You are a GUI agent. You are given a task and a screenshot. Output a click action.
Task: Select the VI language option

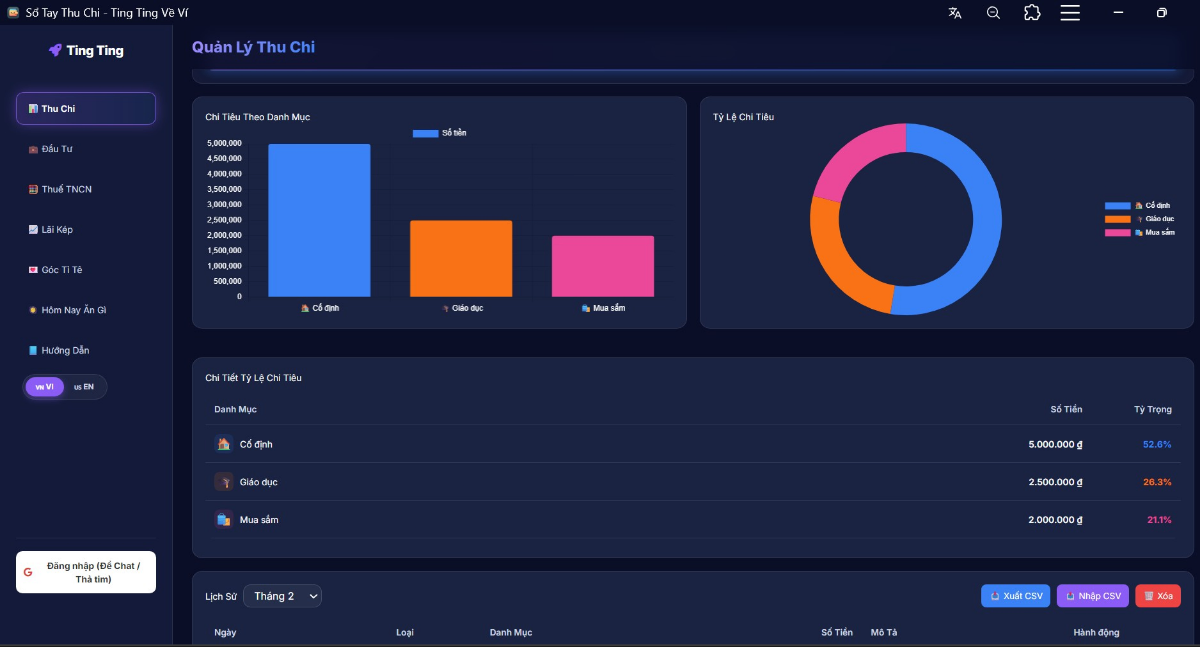(45, 387)
